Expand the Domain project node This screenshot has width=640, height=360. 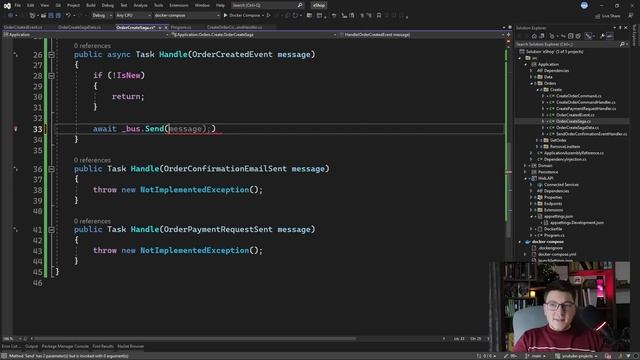click(525, 166)
